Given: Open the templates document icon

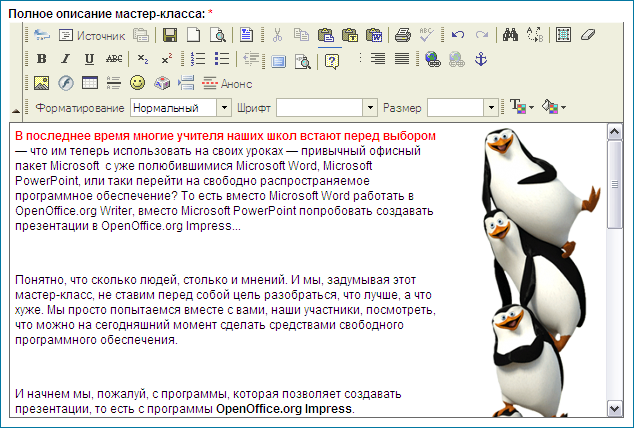Looking at the screenshot, I should 246,35.
